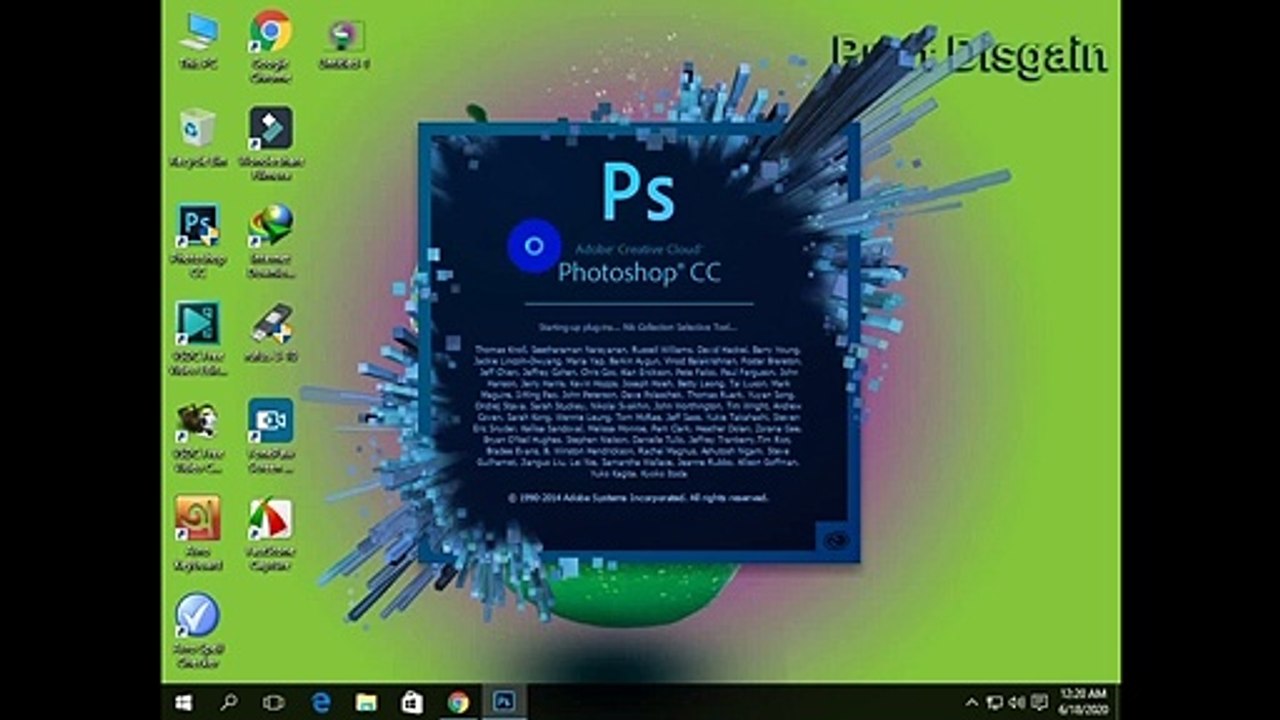Screen dimensions: 1280x720
Task: Open Microsoft Store from the taskbar
Action: click(x=412, y=702)
